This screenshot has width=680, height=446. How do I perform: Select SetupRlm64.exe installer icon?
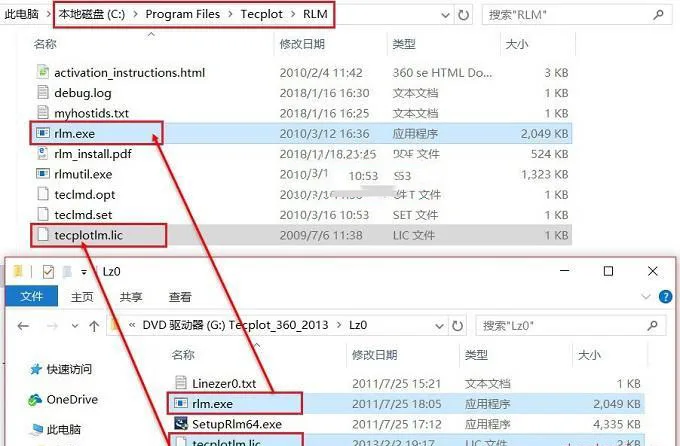[181, 423]
